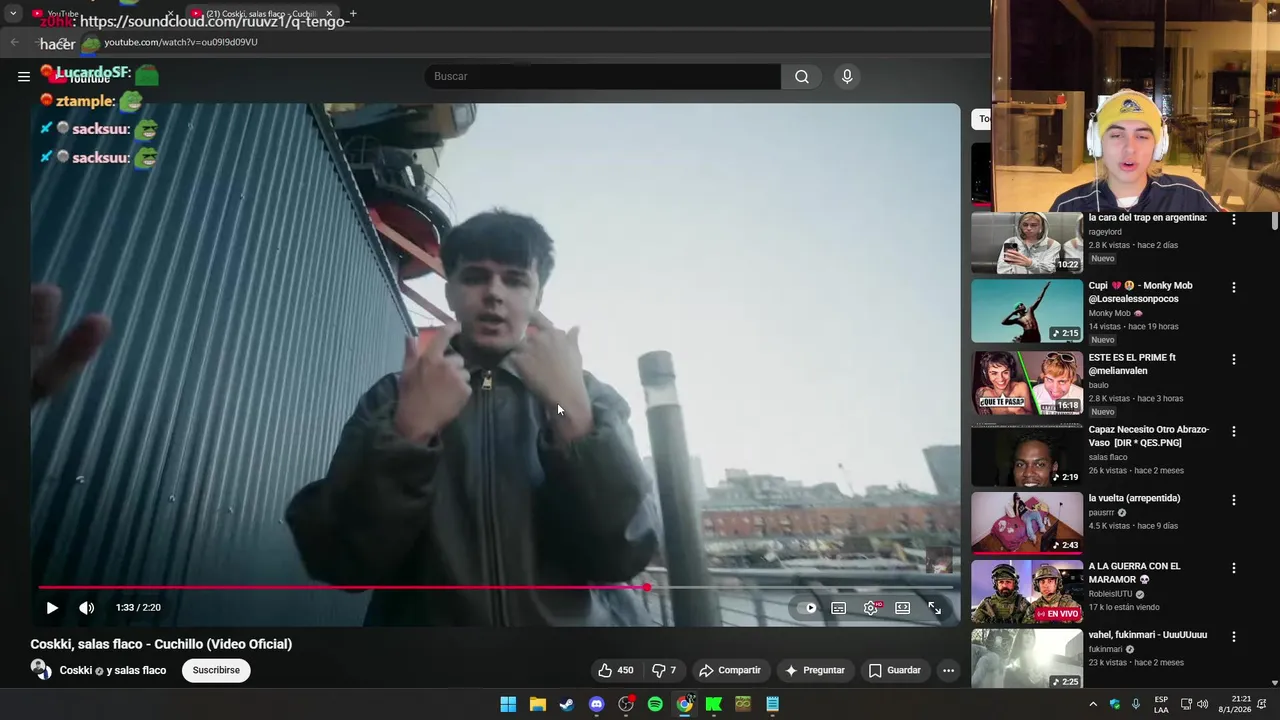
Task: Open the browser tab search dropdown
Action: (x=12, y=14)
